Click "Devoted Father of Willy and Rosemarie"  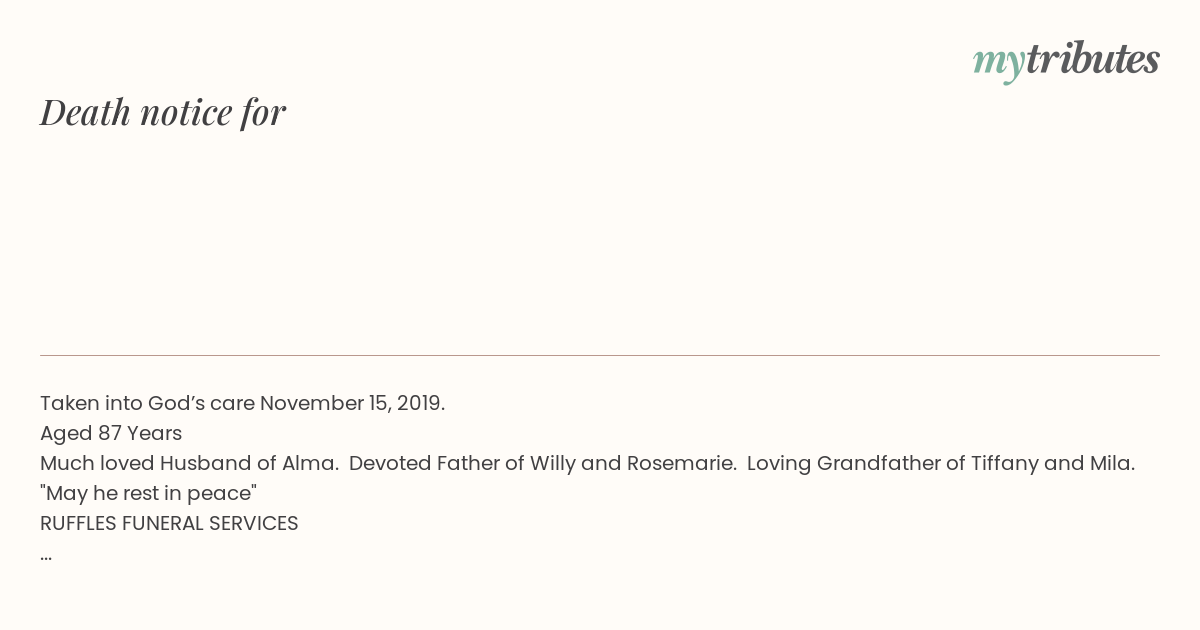(x=543, y=464)
